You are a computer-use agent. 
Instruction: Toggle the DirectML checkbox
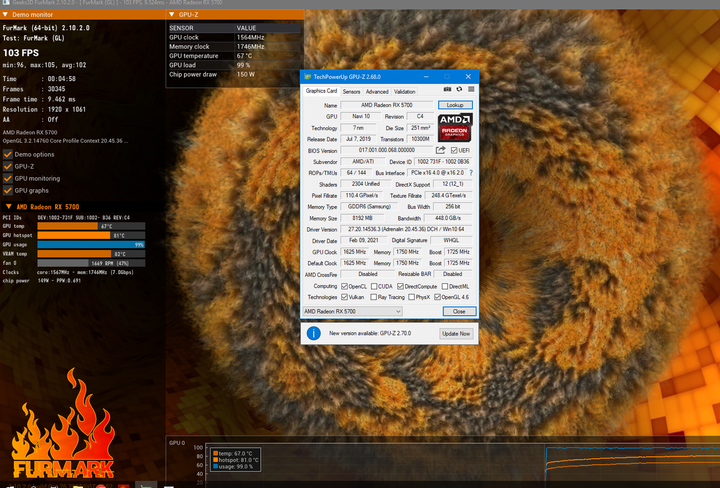coord(444,286)
